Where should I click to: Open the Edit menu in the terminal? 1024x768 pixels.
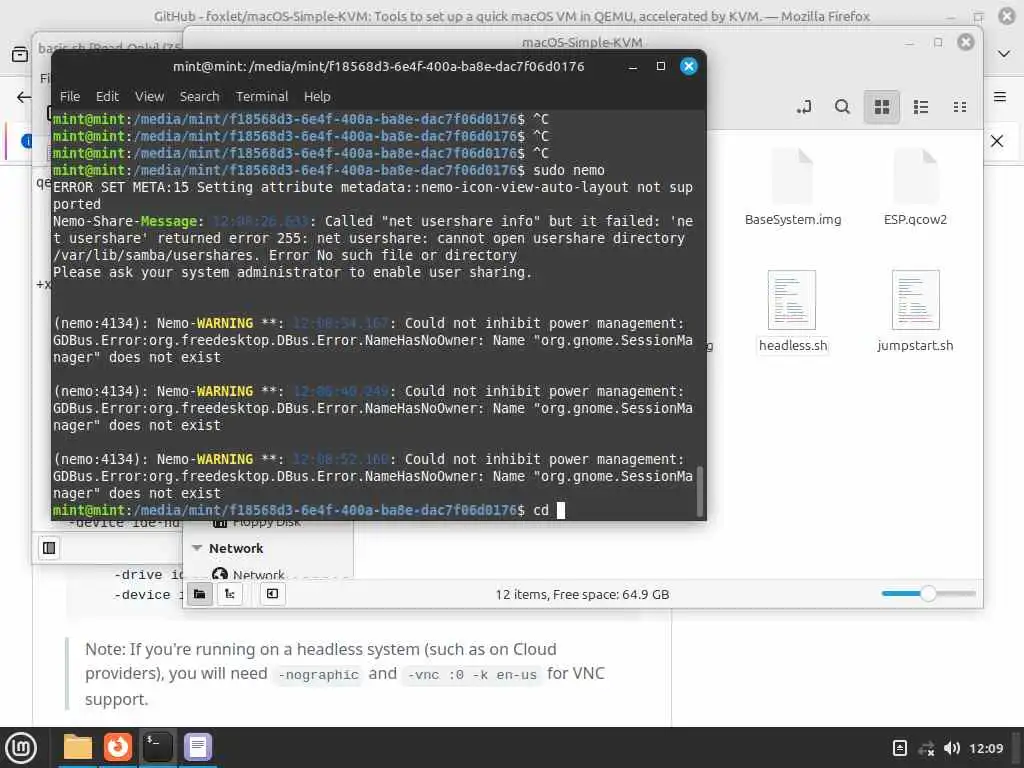coord(107,97)
